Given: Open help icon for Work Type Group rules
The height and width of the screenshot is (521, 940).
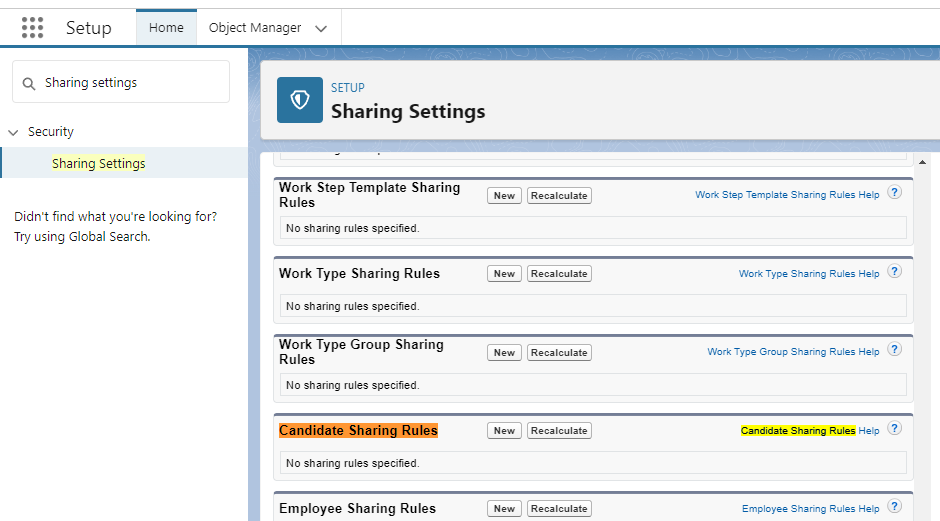Looking at the screenshot, I should [x=895, y=349].
